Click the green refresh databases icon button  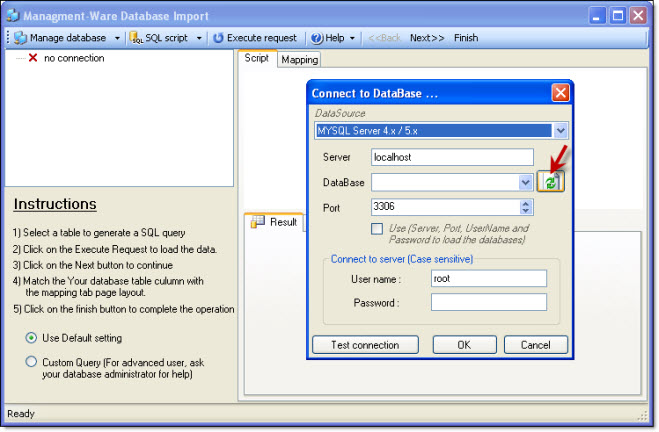[x=551, y=182]
